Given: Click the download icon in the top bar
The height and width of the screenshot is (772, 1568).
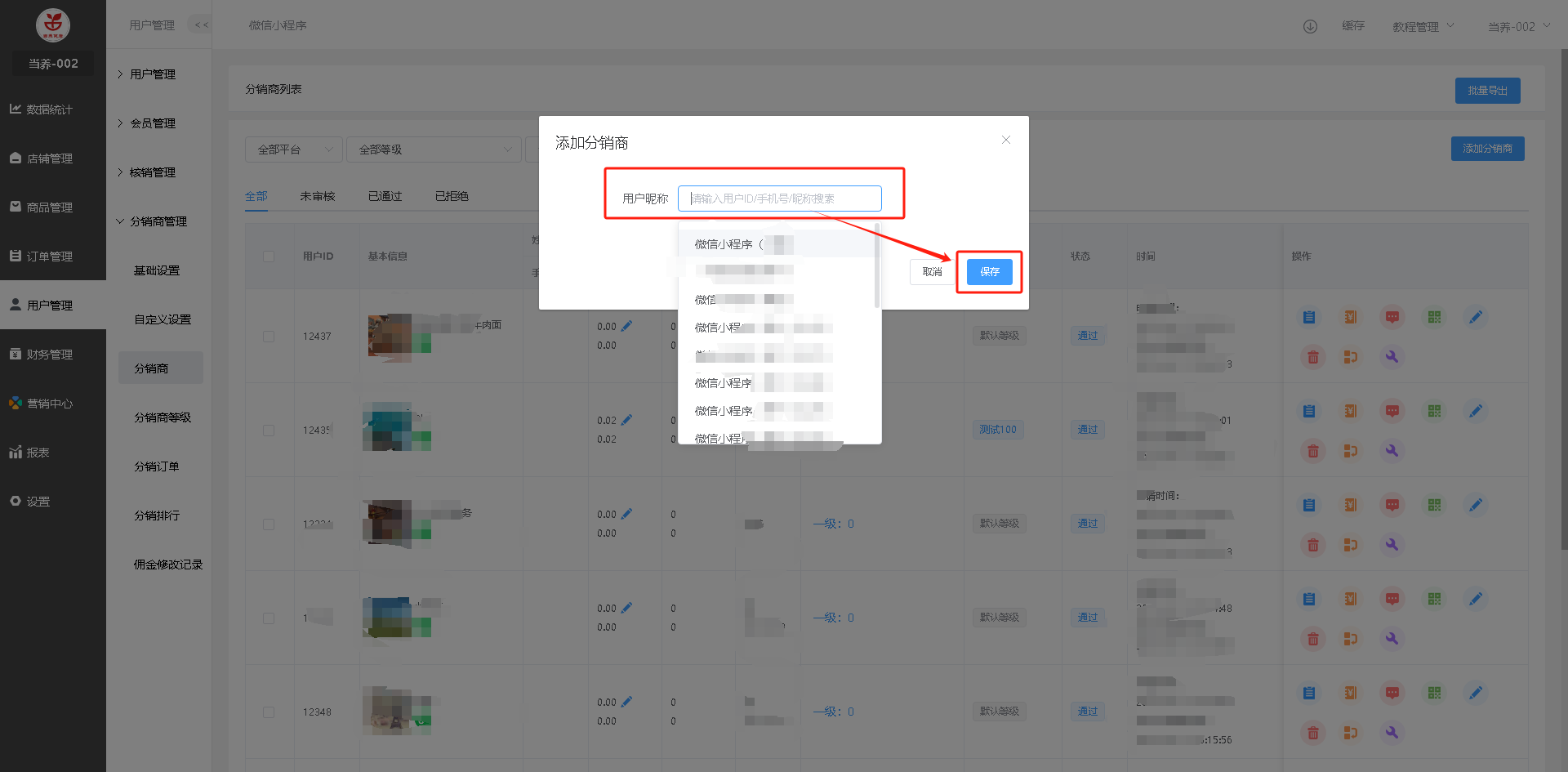Looking at the screenshot, I should (1310, 26).
